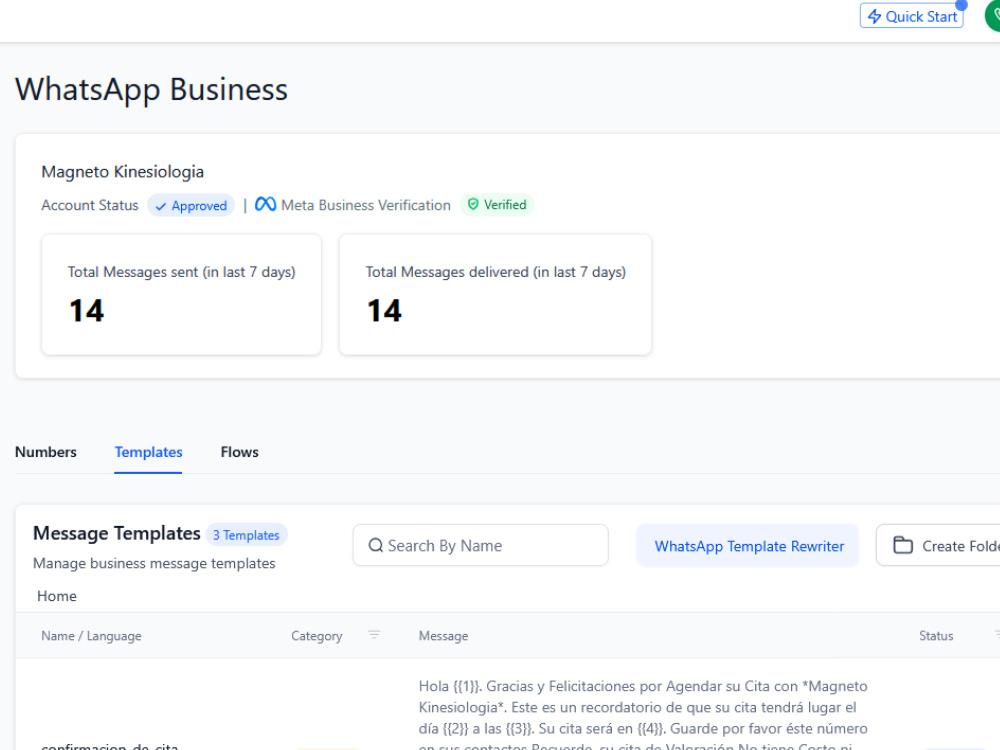Click the Create Folder folder icon

pyautogui.click(x=902, y=545)
